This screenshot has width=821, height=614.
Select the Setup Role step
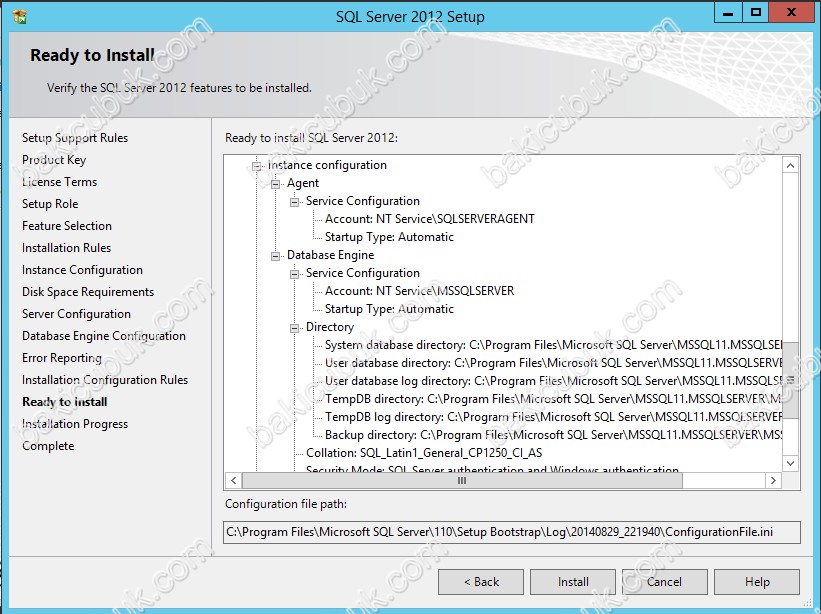[50, 204]
